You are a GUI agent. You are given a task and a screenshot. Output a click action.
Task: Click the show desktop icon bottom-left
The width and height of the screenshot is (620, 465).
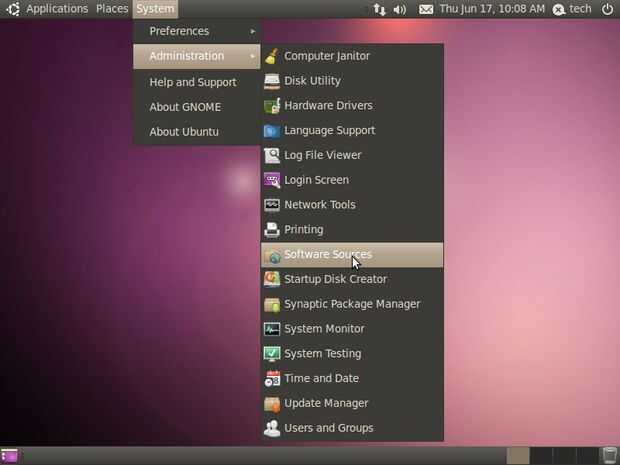(9, 456)
